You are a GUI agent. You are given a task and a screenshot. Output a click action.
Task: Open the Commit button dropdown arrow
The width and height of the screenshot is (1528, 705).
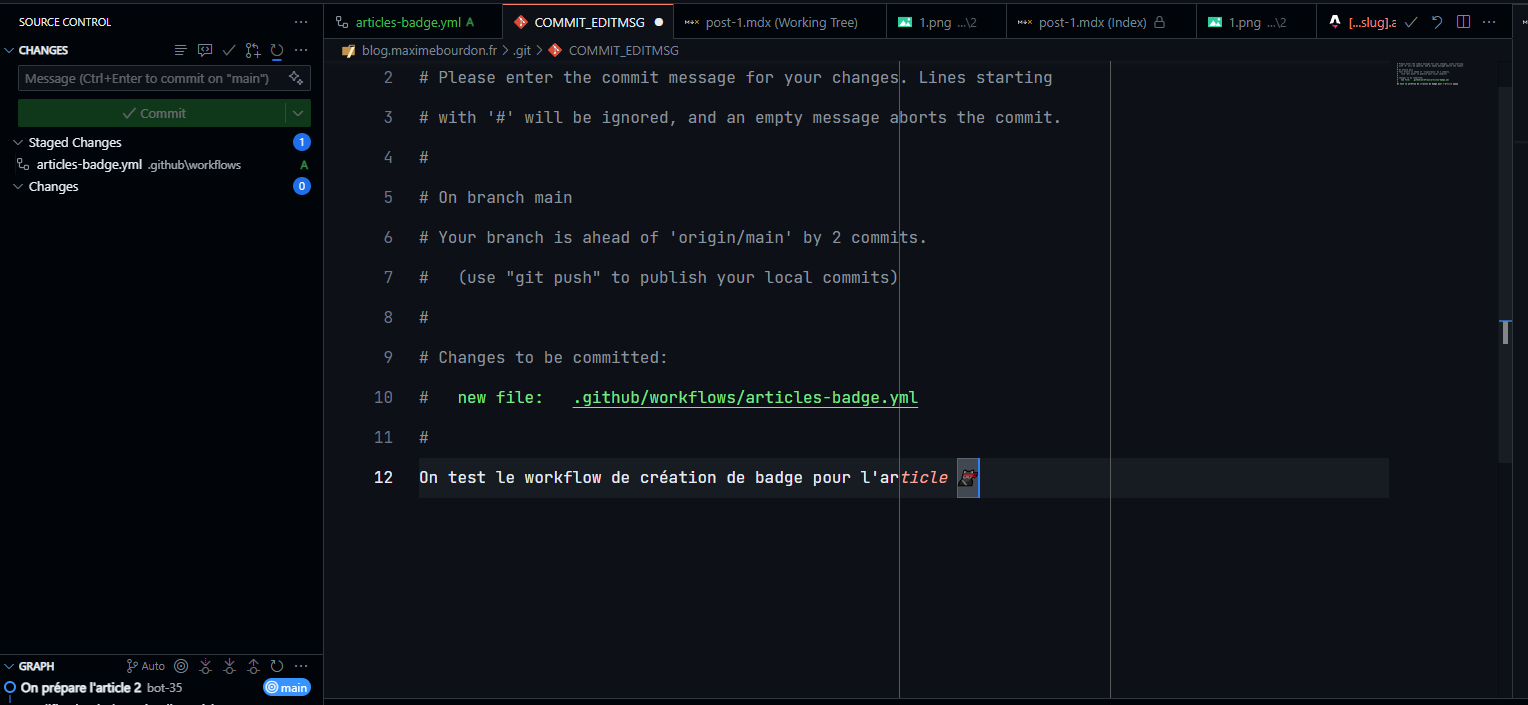point(297,113)
